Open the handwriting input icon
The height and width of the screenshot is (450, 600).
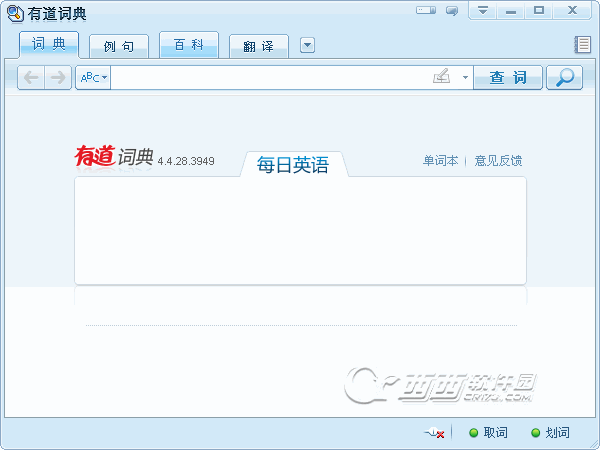coord(442,76)
